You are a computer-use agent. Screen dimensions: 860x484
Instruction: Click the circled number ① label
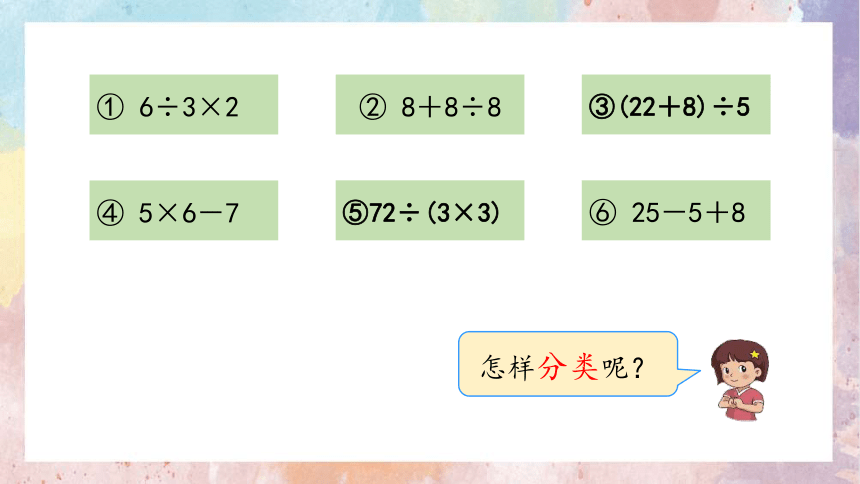click(110, 107)
